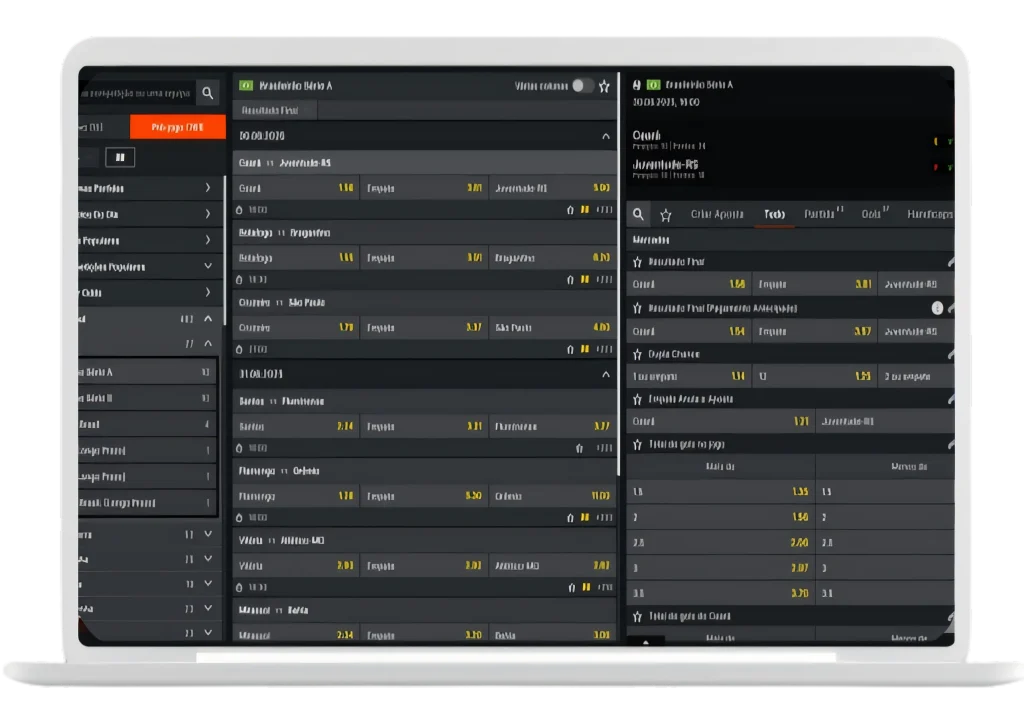The image size is (1024, 711).
Task: Bet on Flamengo in Flamengo vs Grêmio
Action: coord(295,496)
